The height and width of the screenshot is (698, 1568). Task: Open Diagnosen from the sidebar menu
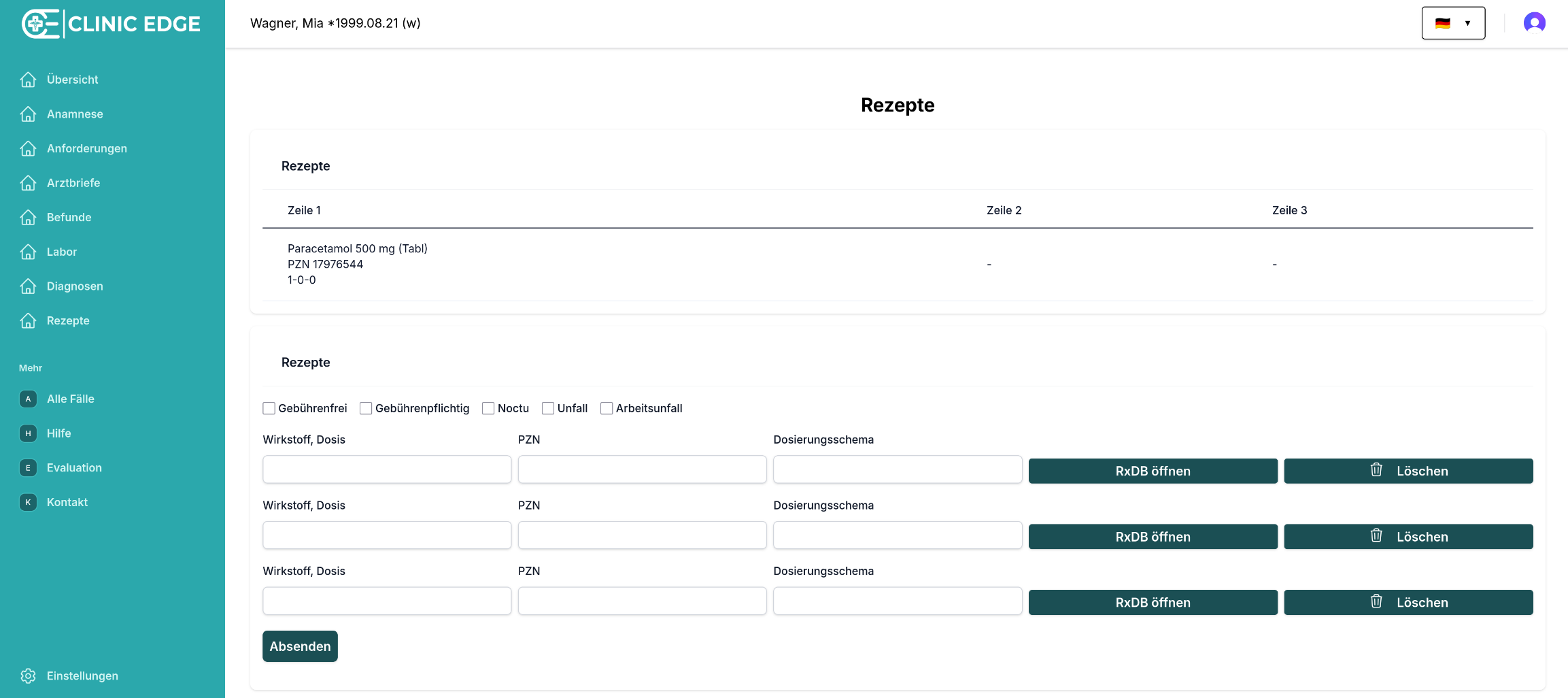[75, 286]
